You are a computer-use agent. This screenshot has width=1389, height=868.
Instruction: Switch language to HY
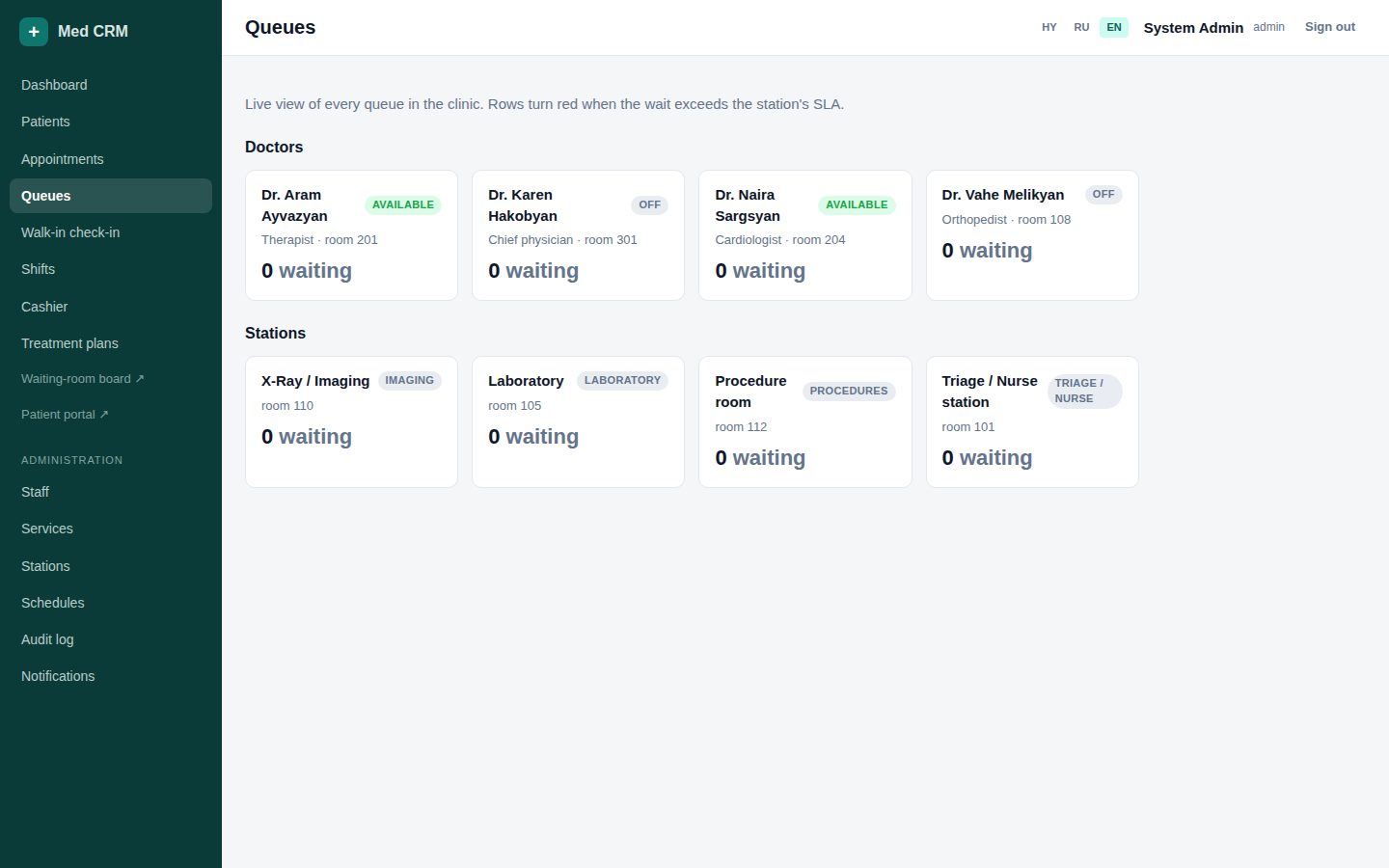pos(1049,27)
